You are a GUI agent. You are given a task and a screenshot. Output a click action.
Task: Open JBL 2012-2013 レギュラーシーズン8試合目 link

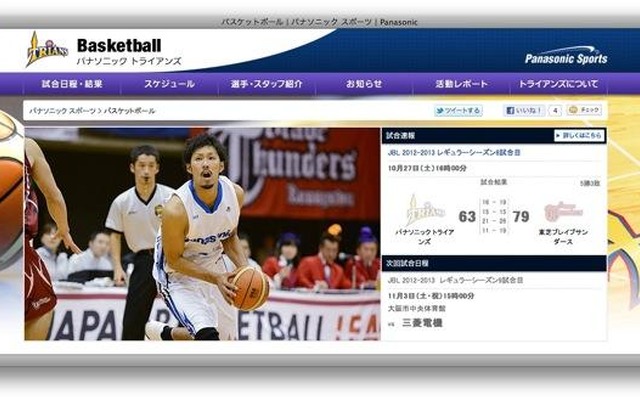point(454,153)
